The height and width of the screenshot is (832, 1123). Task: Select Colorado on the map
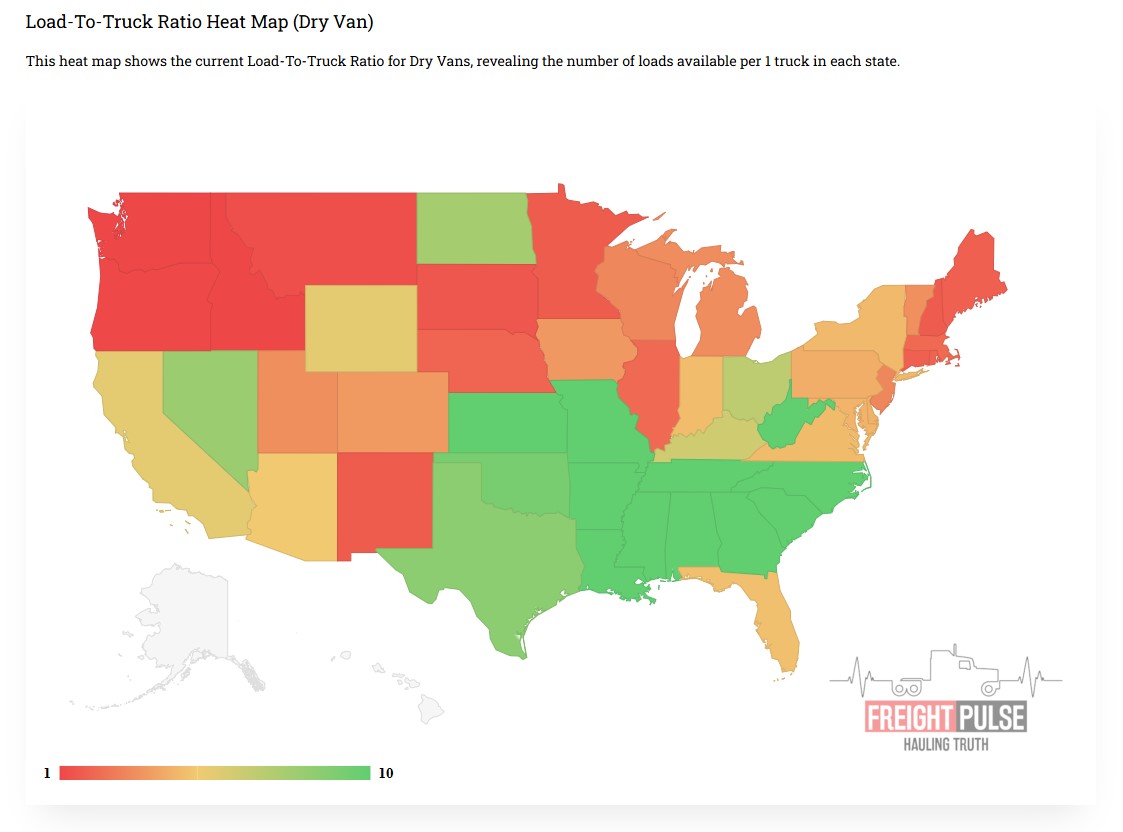[x=392, y=412]
